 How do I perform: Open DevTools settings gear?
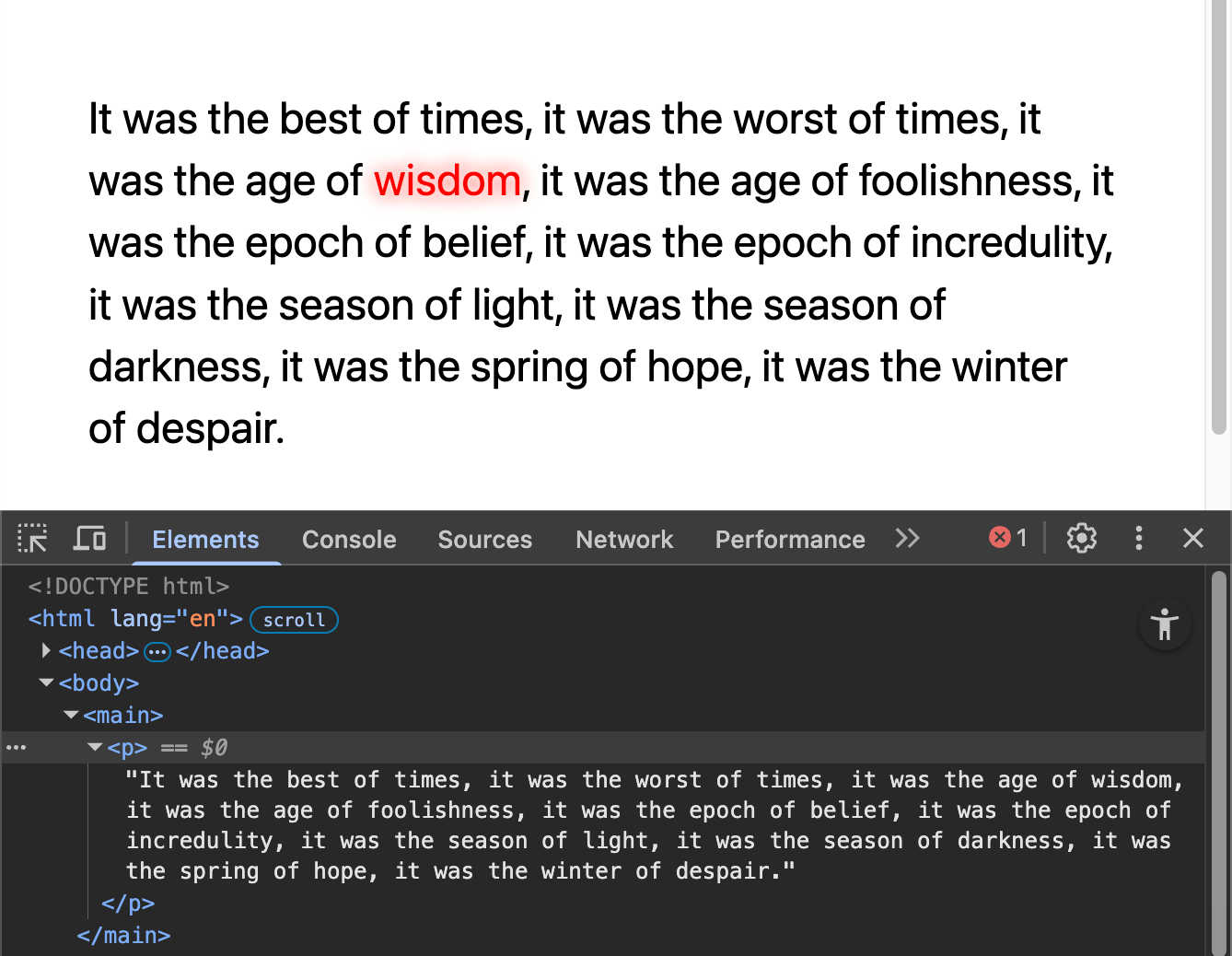(x=1081, y=538)
